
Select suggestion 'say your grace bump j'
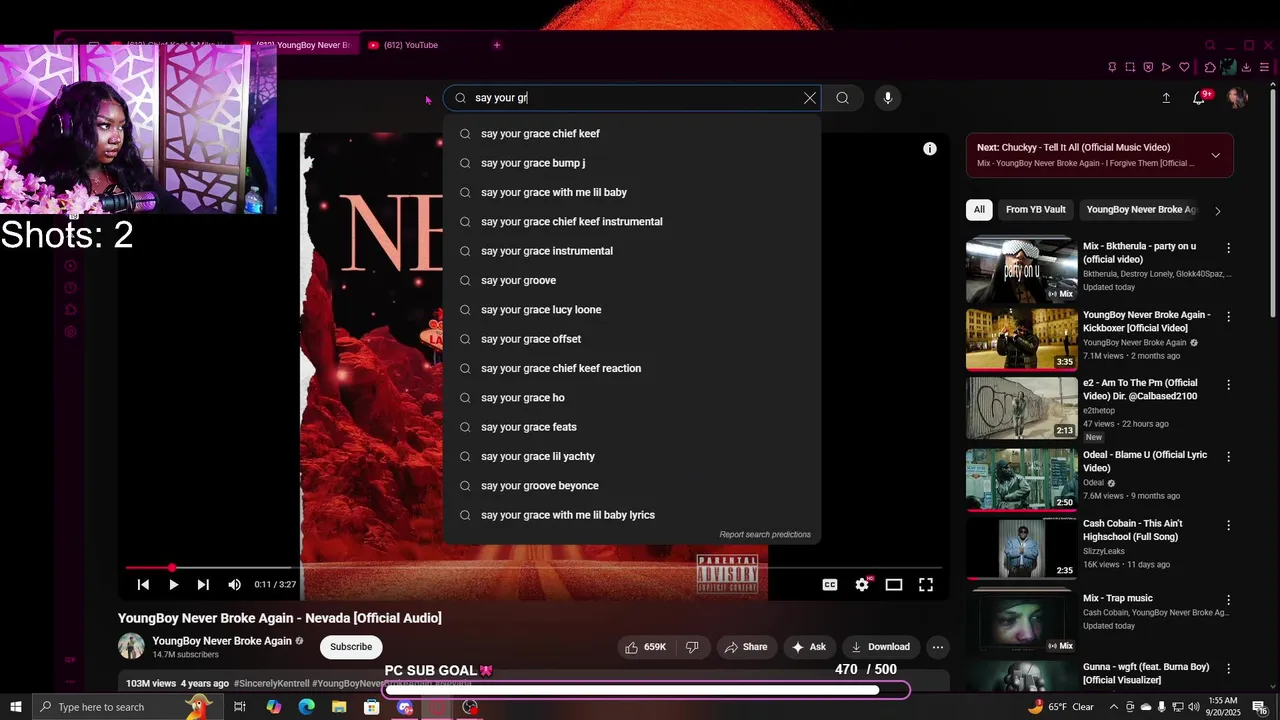632,163
